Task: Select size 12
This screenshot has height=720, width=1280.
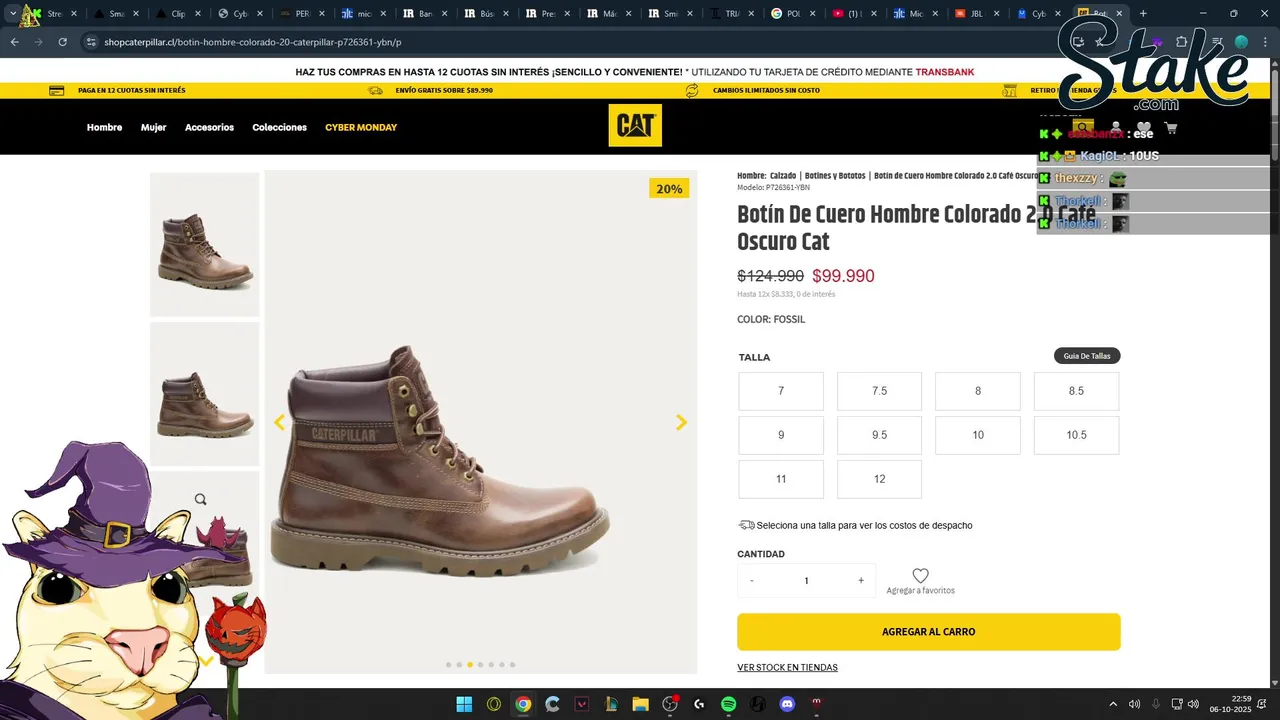Action: 879,479
